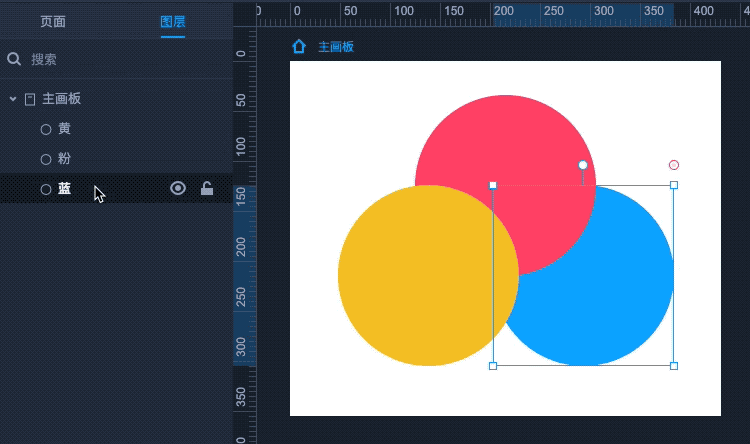The image size is (750, 444).
Task: Click the rotation handle above the selection
Action: tap(583, 165)
